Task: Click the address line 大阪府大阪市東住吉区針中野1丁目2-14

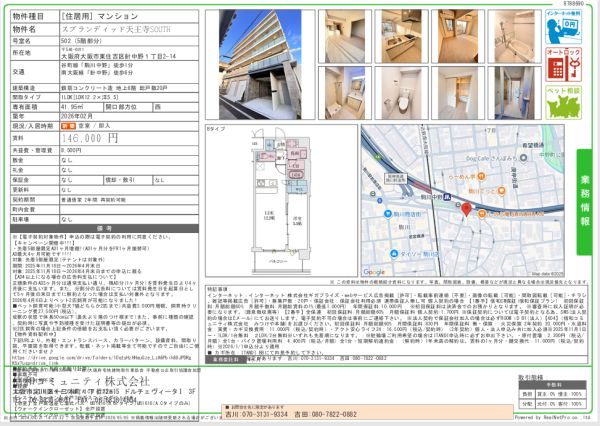Action: coord(119,56)
